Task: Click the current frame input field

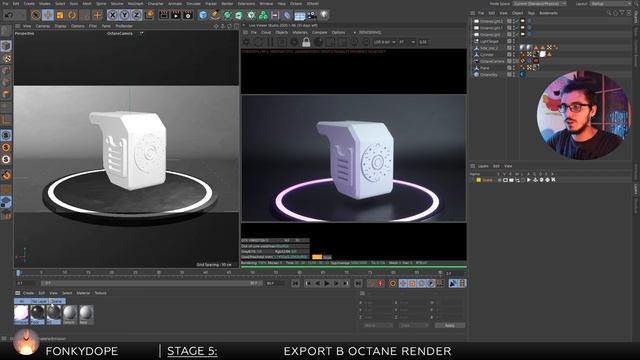Action: tap(27, 283)
